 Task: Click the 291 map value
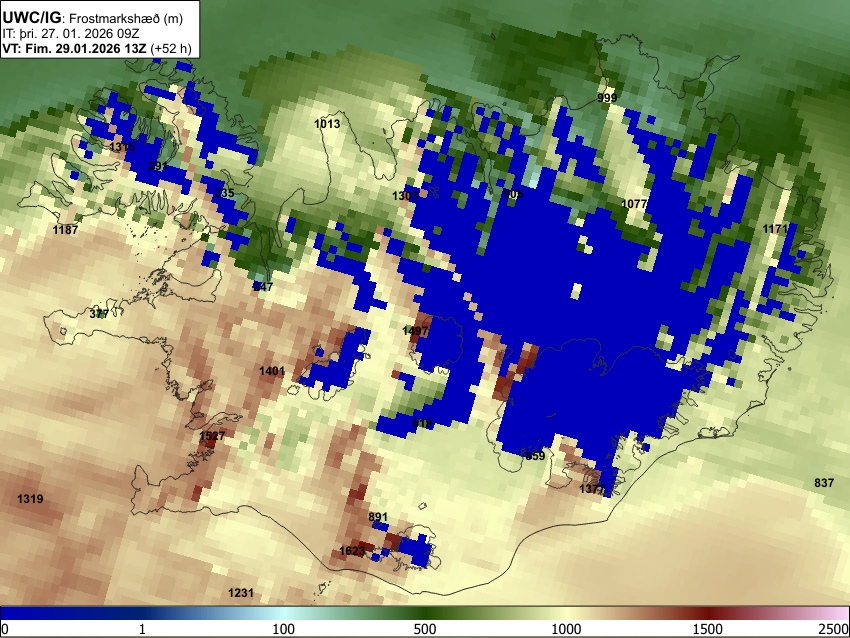pyautogui.click(x=158, y=166)
